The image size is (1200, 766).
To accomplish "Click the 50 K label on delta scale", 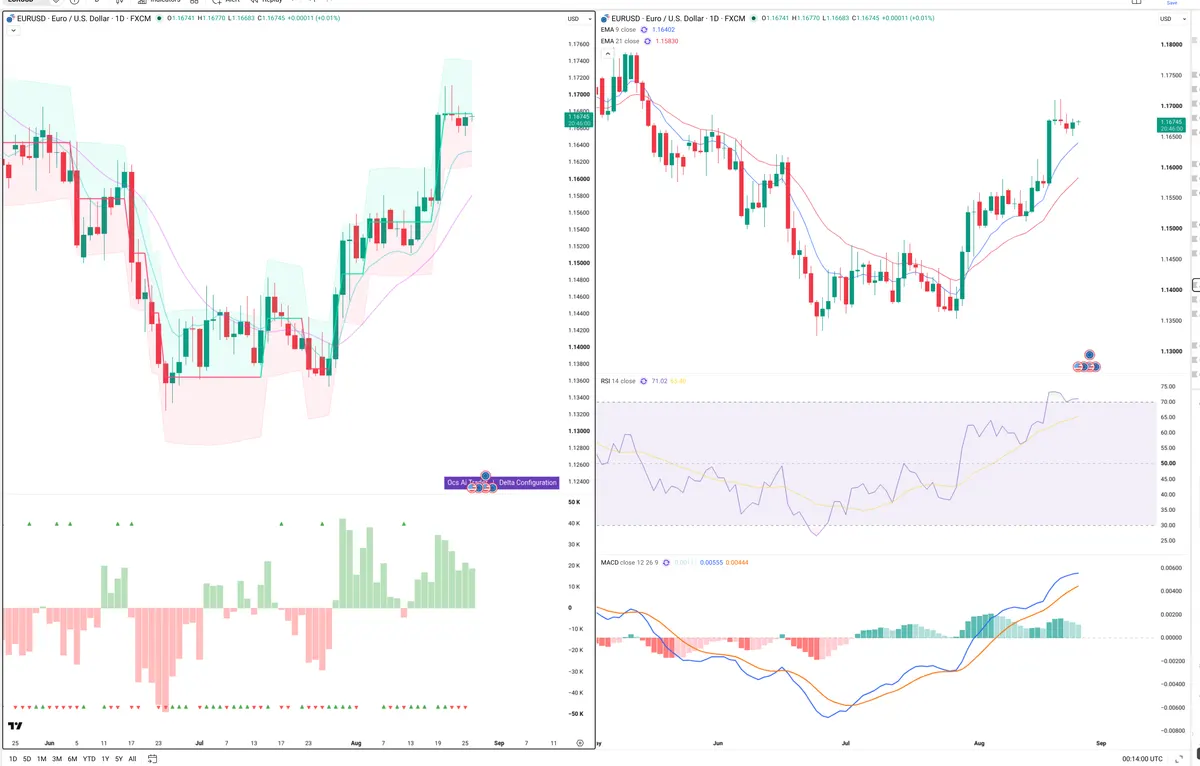I will tap(575, 503).
